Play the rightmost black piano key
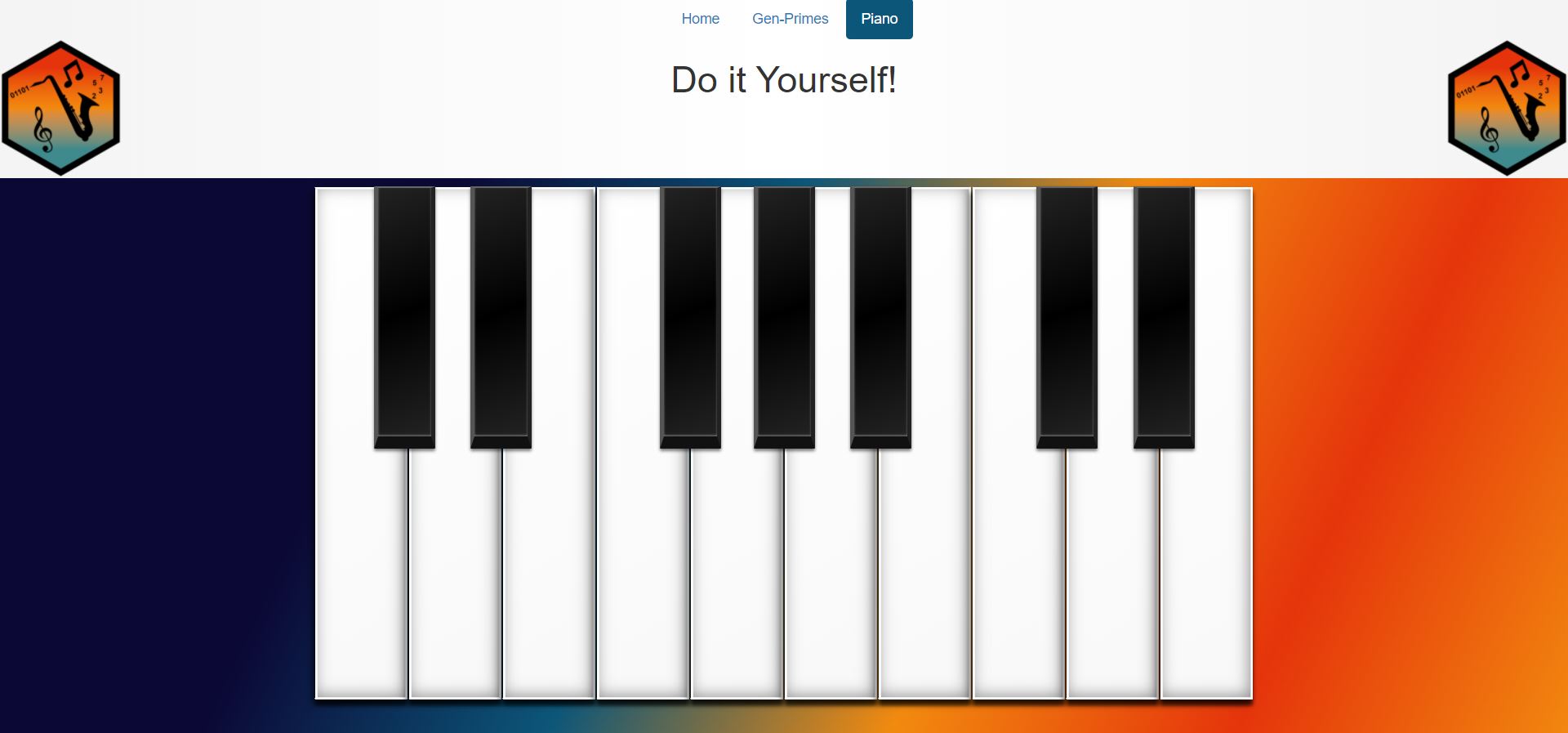This screenshot has height=733, width=1568. [1164, 317]
